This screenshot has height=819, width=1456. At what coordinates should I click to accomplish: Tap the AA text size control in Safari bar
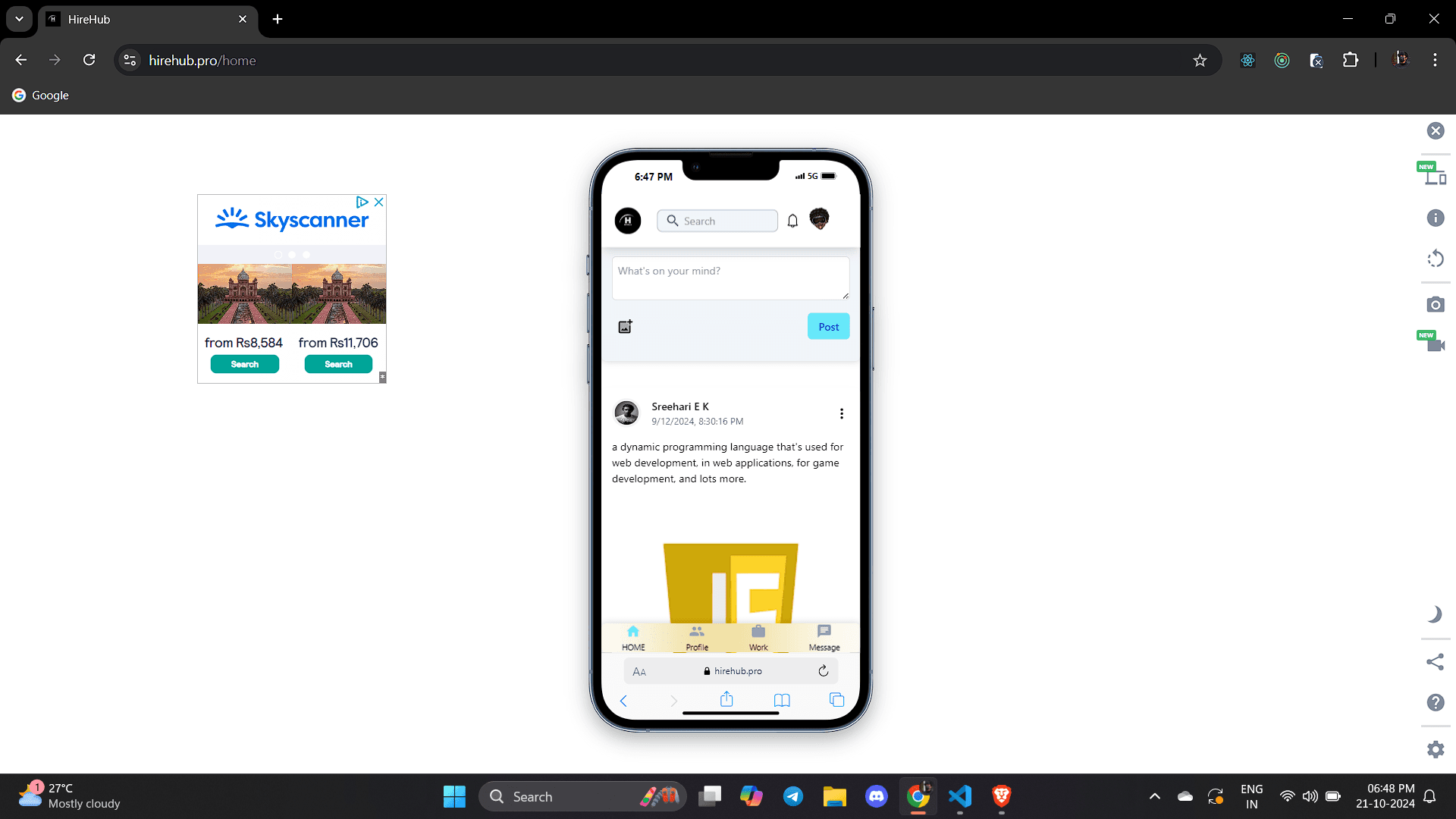coord(639,671)
